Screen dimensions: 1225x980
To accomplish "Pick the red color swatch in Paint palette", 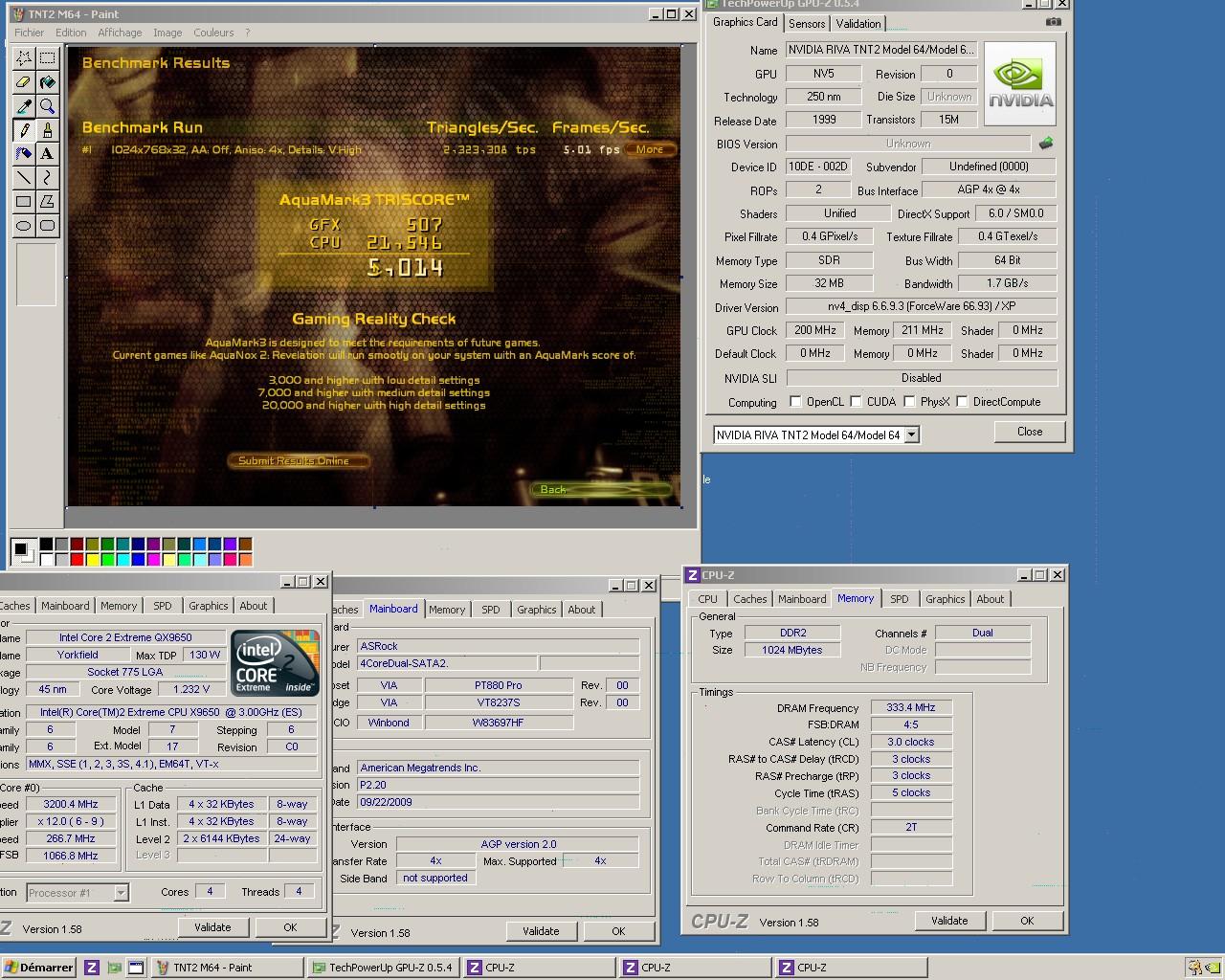I will click(x=77, y=559).
